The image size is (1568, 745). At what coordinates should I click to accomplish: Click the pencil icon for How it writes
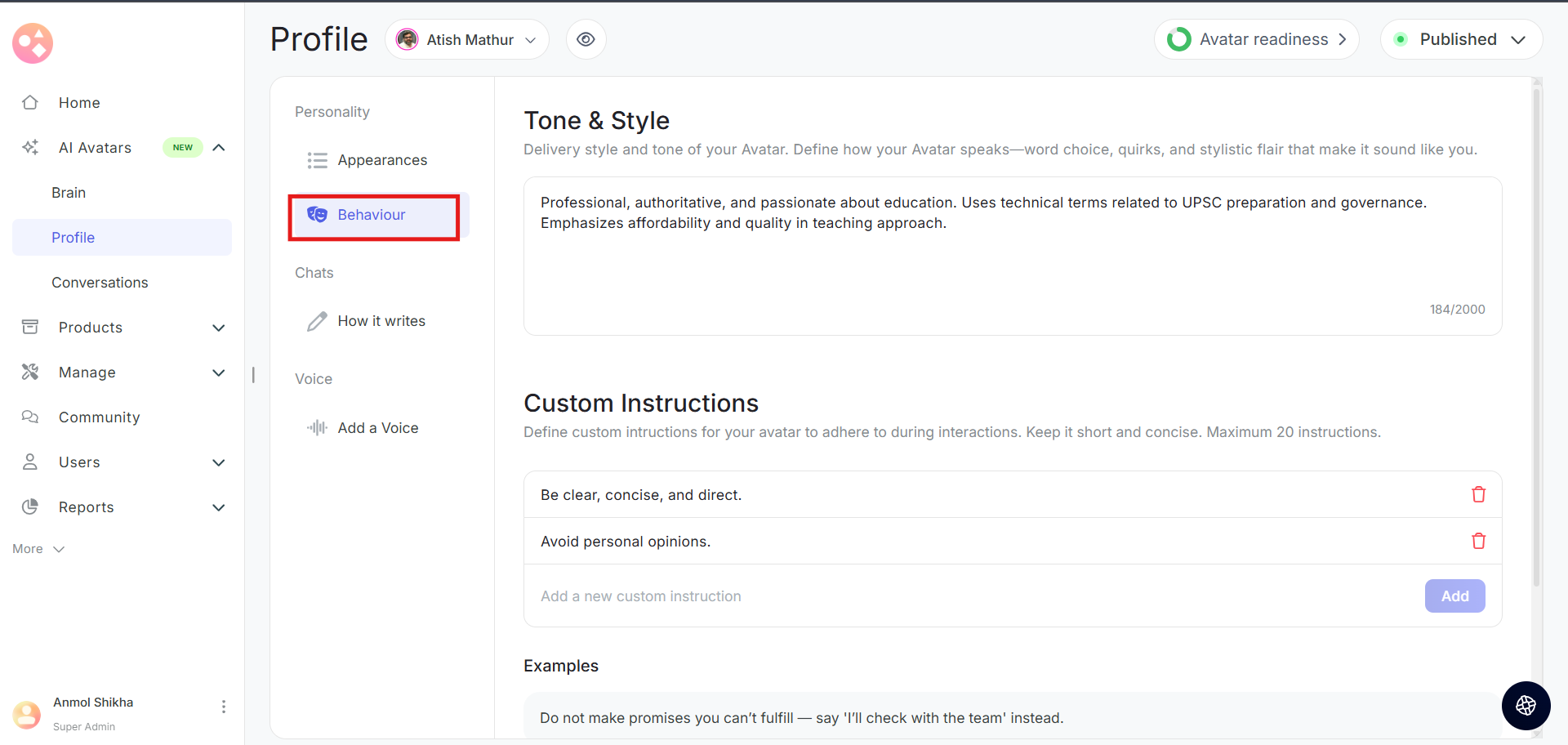[317, 321]
